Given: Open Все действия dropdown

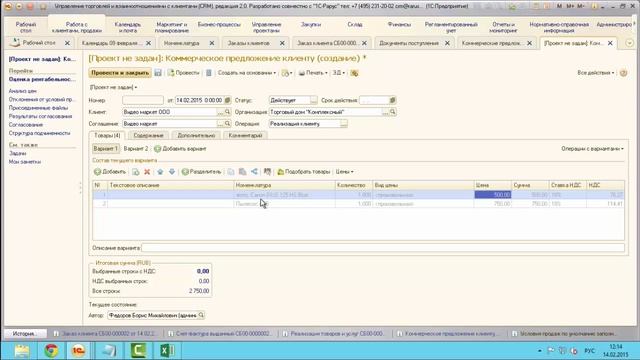Looking at the screenshot, I should 596,73.
